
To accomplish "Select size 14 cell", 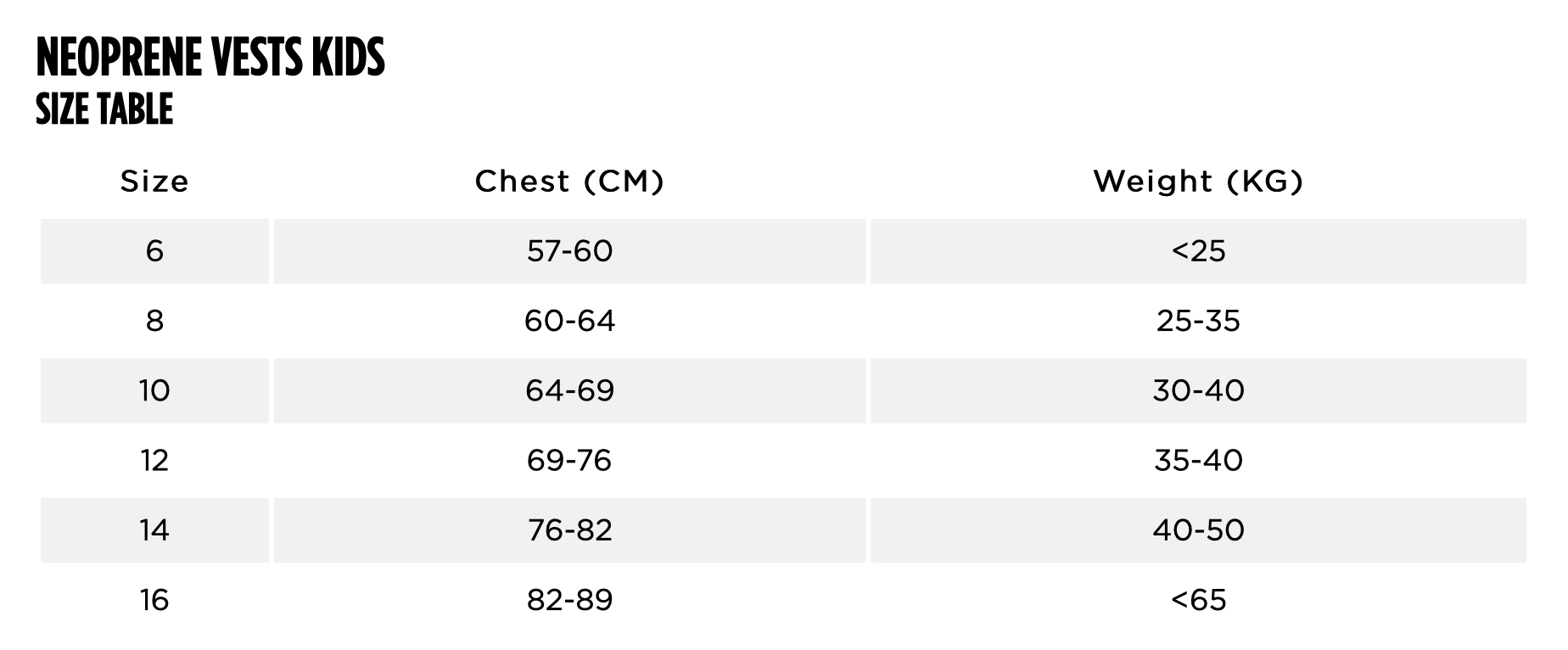I will coord(154,530).
